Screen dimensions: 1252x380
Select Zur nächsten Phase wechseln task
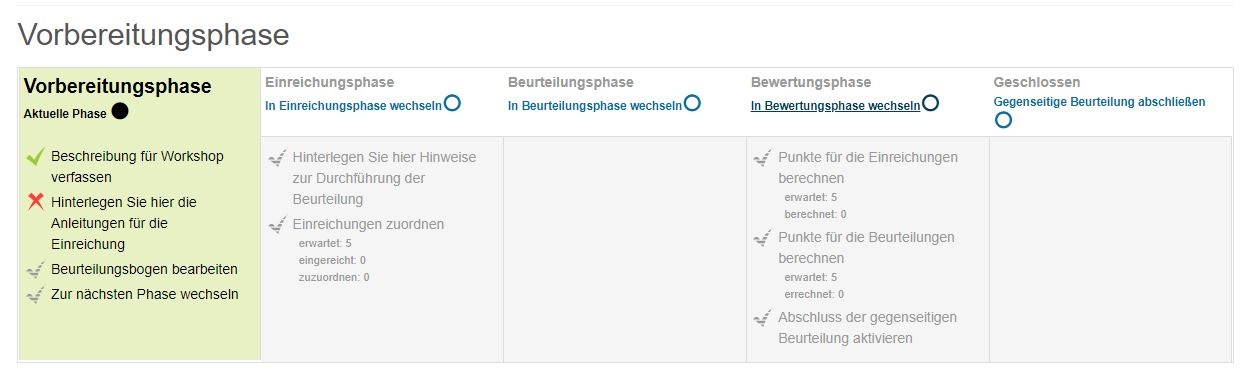(x=145, y=295)
